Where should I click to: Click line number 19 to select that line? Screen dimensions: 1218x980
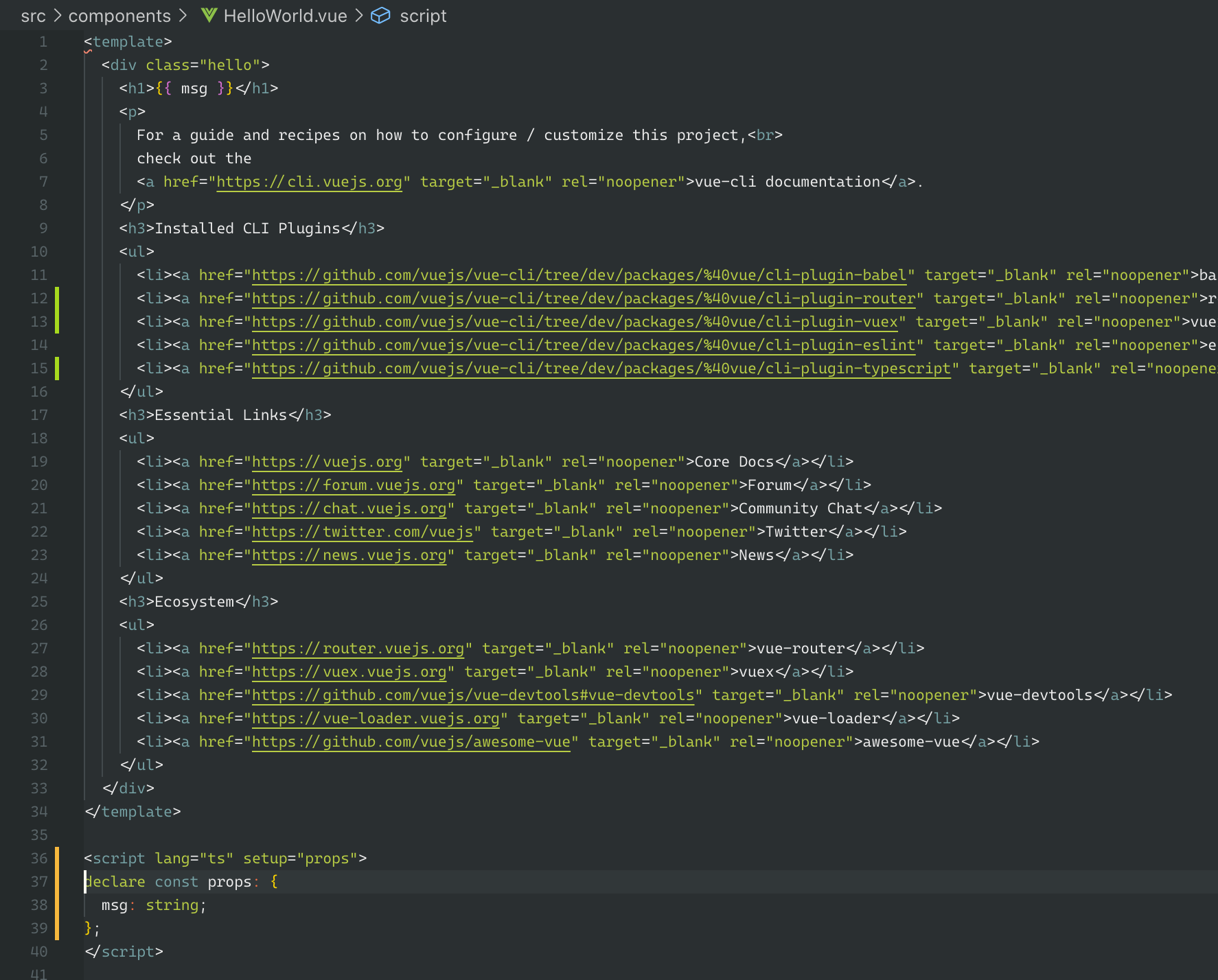39,461
